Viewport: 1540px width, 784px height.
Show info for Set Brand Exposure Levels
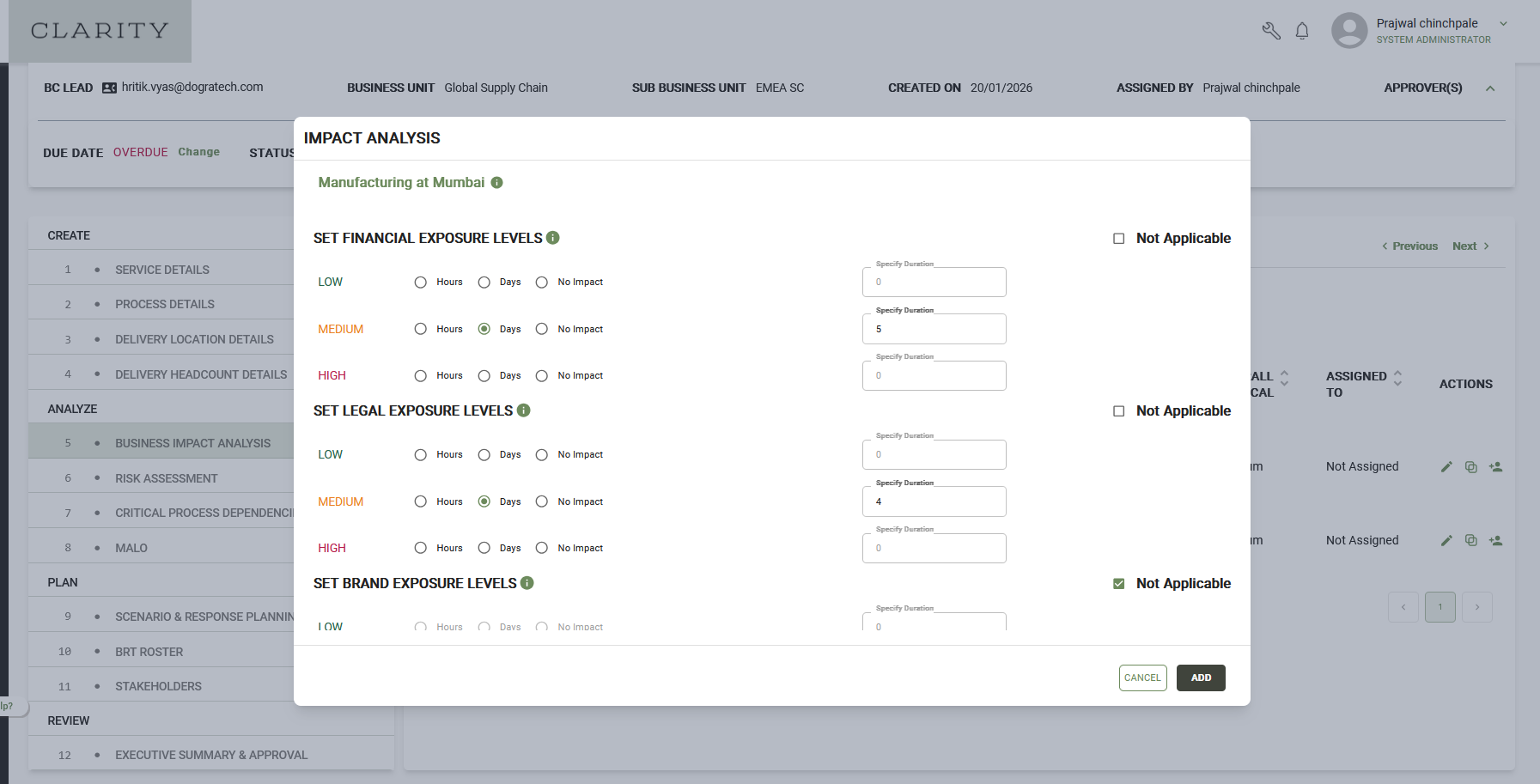click(x=527, y=583)
